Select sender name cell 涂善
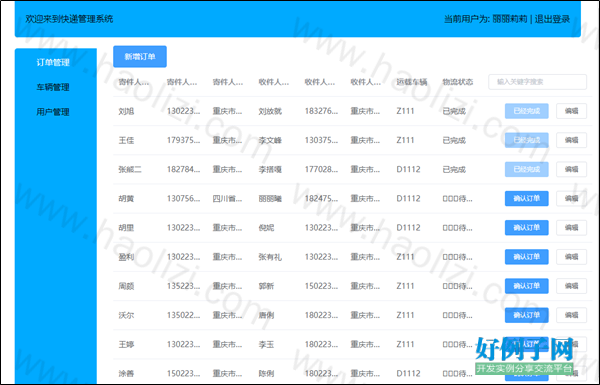 [x=126, y=374]
